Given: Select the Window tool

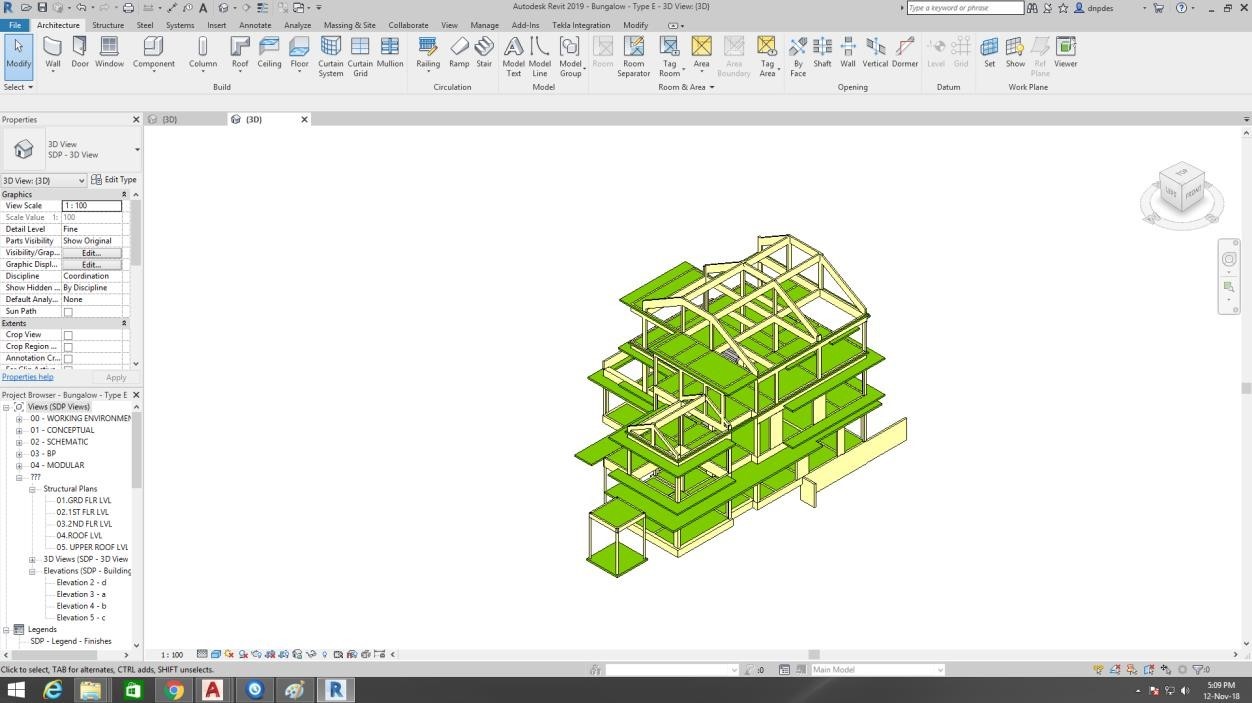Looking at the screenshot, I should tap(110, 52).
